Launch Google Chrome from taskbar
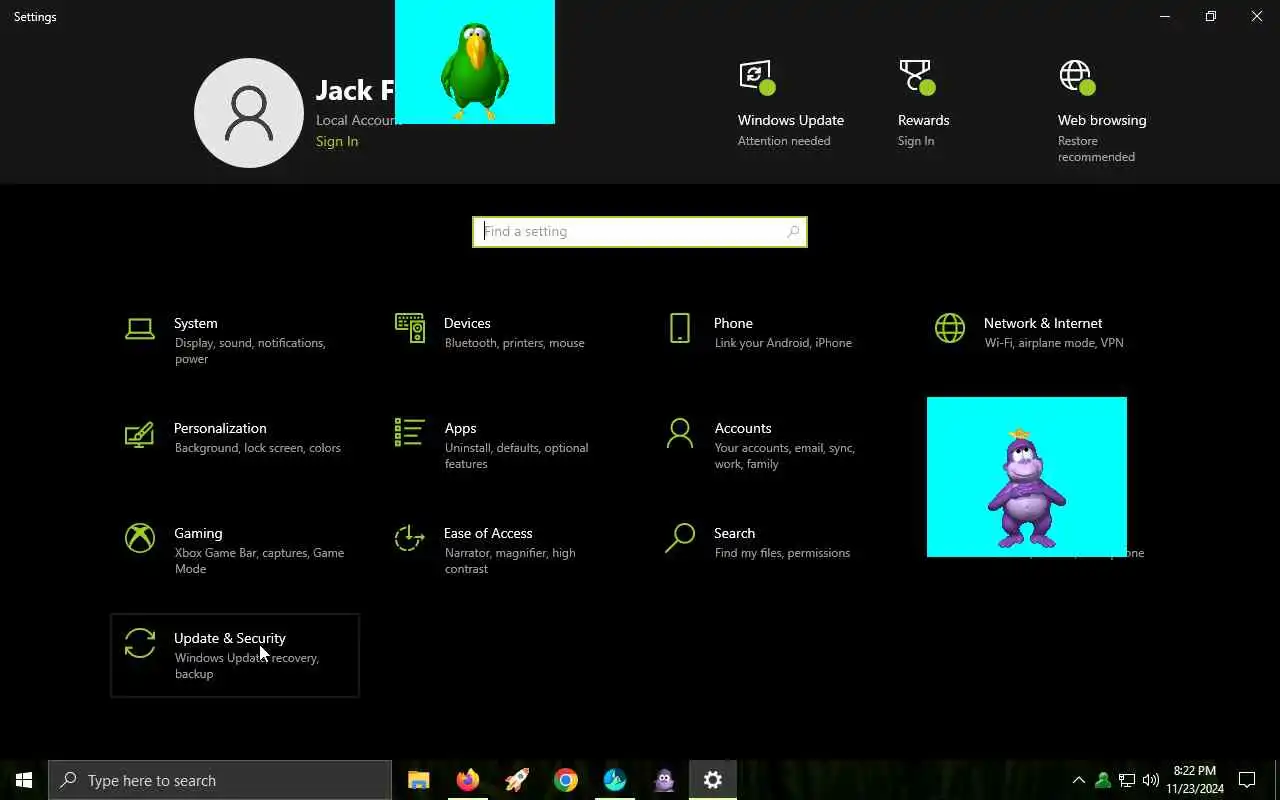The width and height of the screenshot is (1280, 800). click(566, 780)
